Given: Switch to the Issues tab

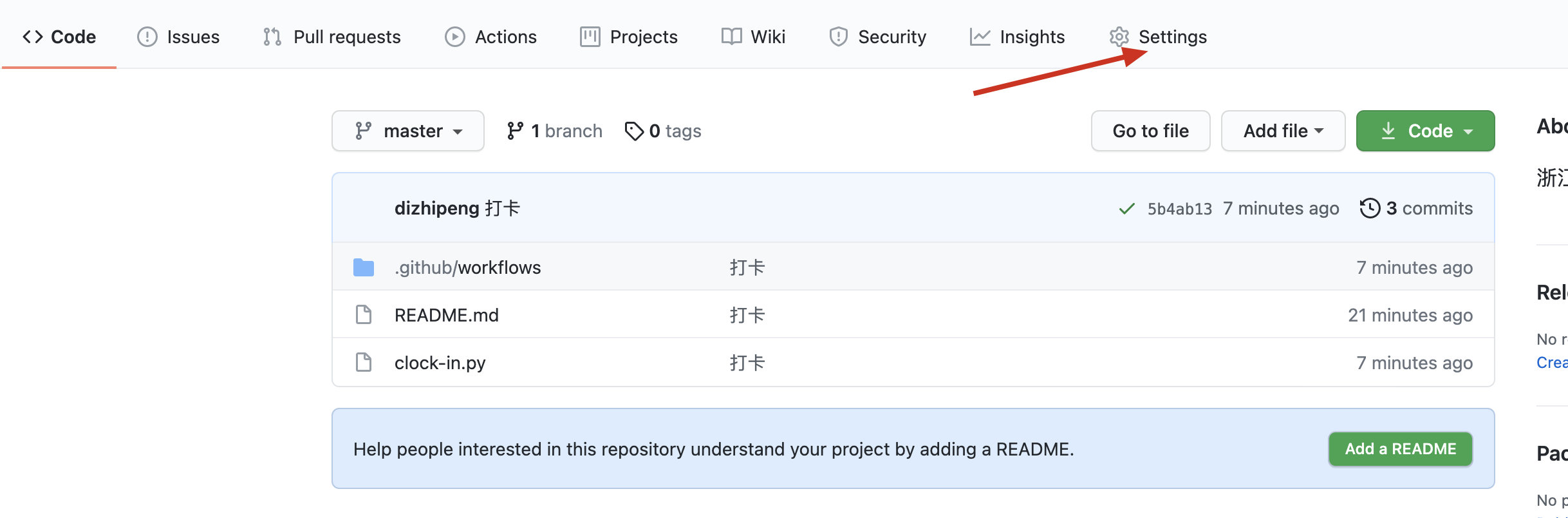Looking at the screenshot, I should (x=178, y=37).
